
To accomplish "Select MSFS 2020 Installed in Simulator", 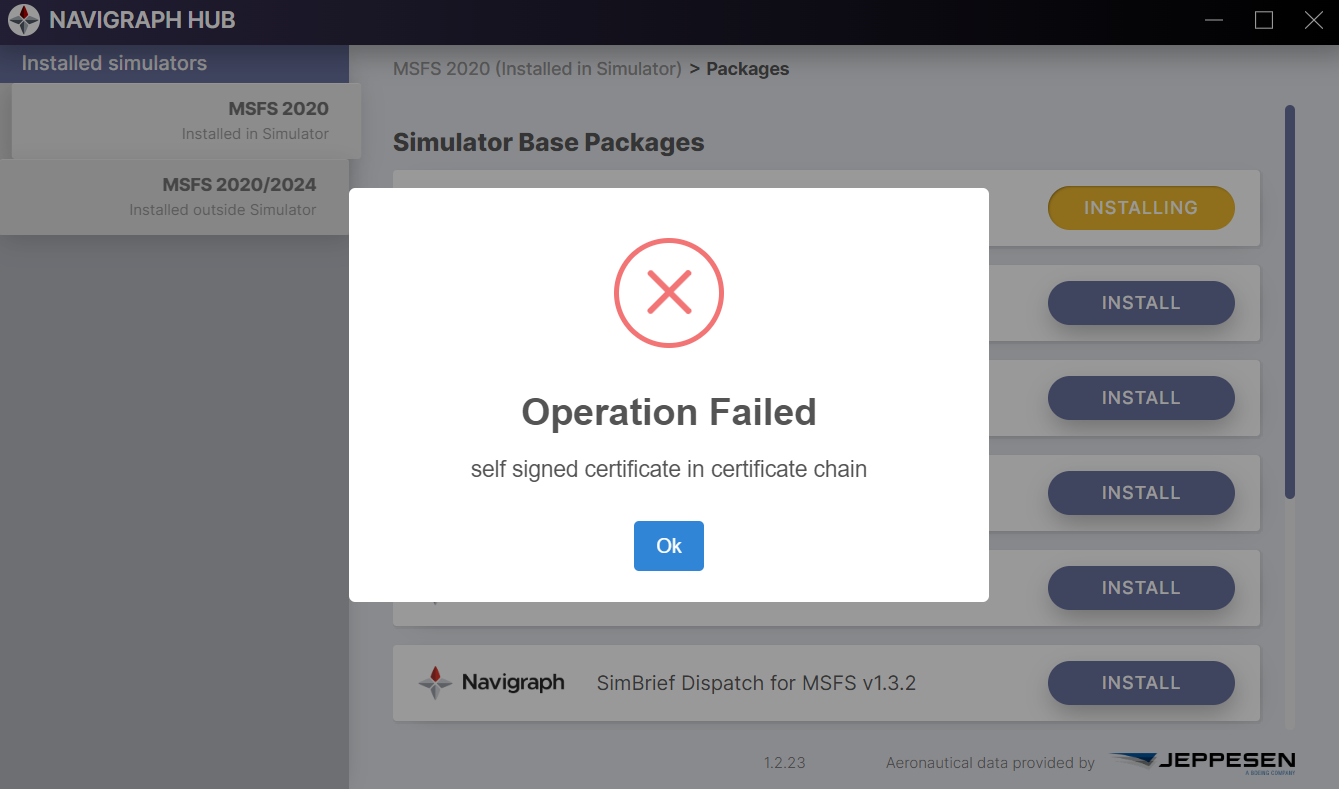I will coord(186,120).
